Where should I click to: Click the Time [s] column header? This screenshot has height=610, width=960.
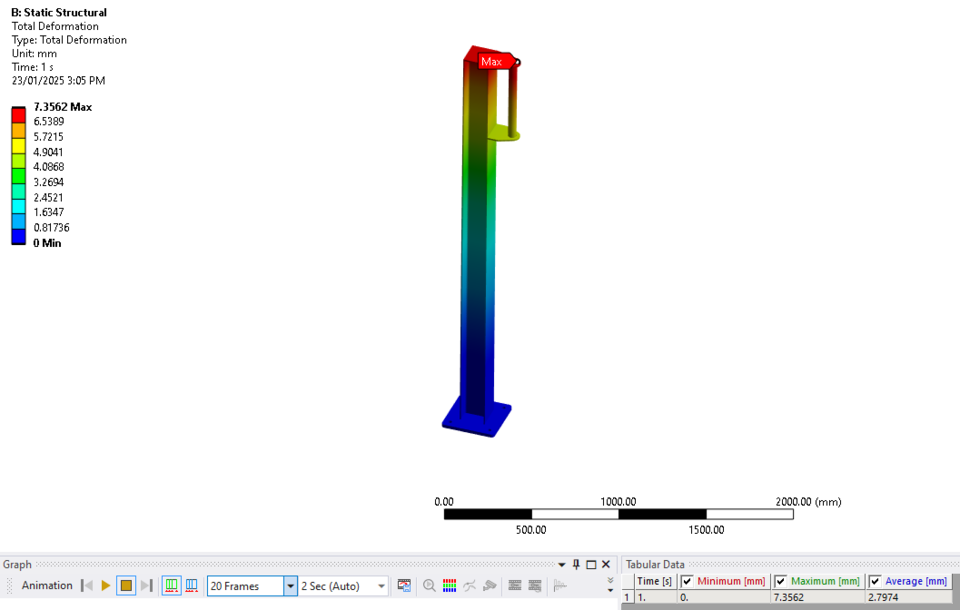pos(653,581)
